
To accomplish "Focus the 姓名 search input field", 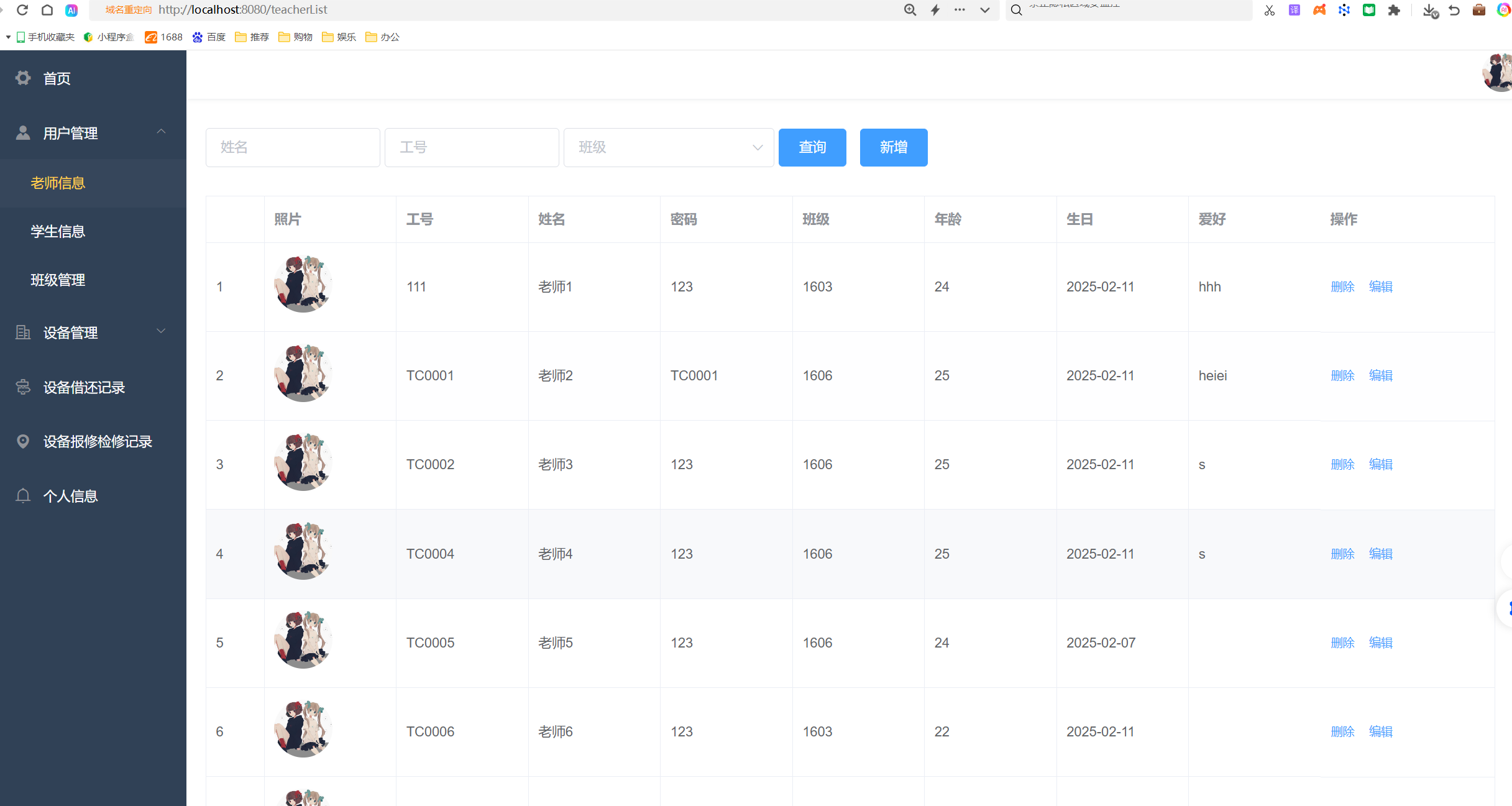I will [x=293, y=147].
